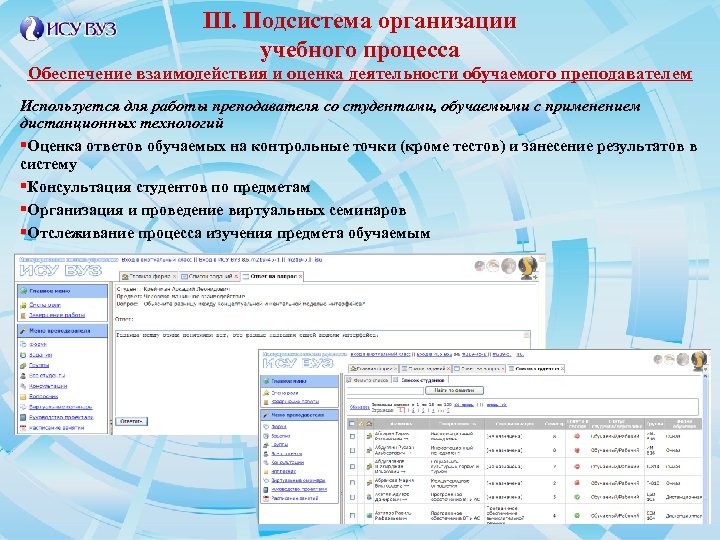The image size is (720, 540).
Task: Click Все студенты person icon, left window
Action: (23, 376)
